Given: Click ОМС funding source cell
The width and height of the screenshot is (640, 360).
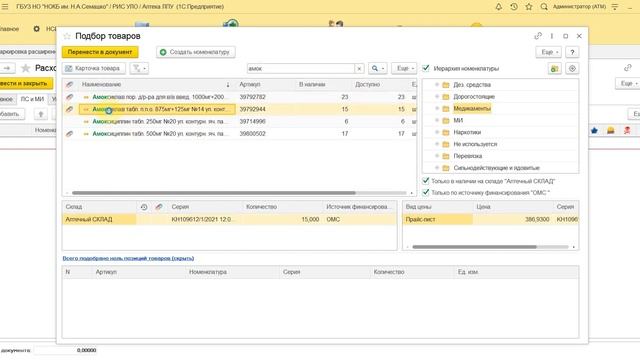Looking at the screenshot, I should 333,220.
